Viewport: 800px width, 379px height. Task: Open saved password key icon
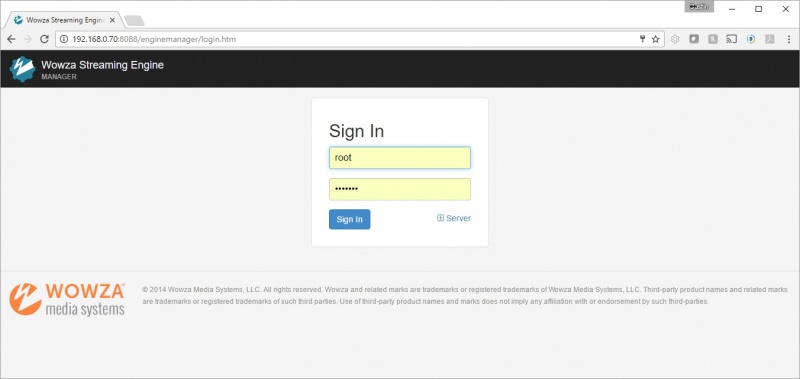(643, 39)
